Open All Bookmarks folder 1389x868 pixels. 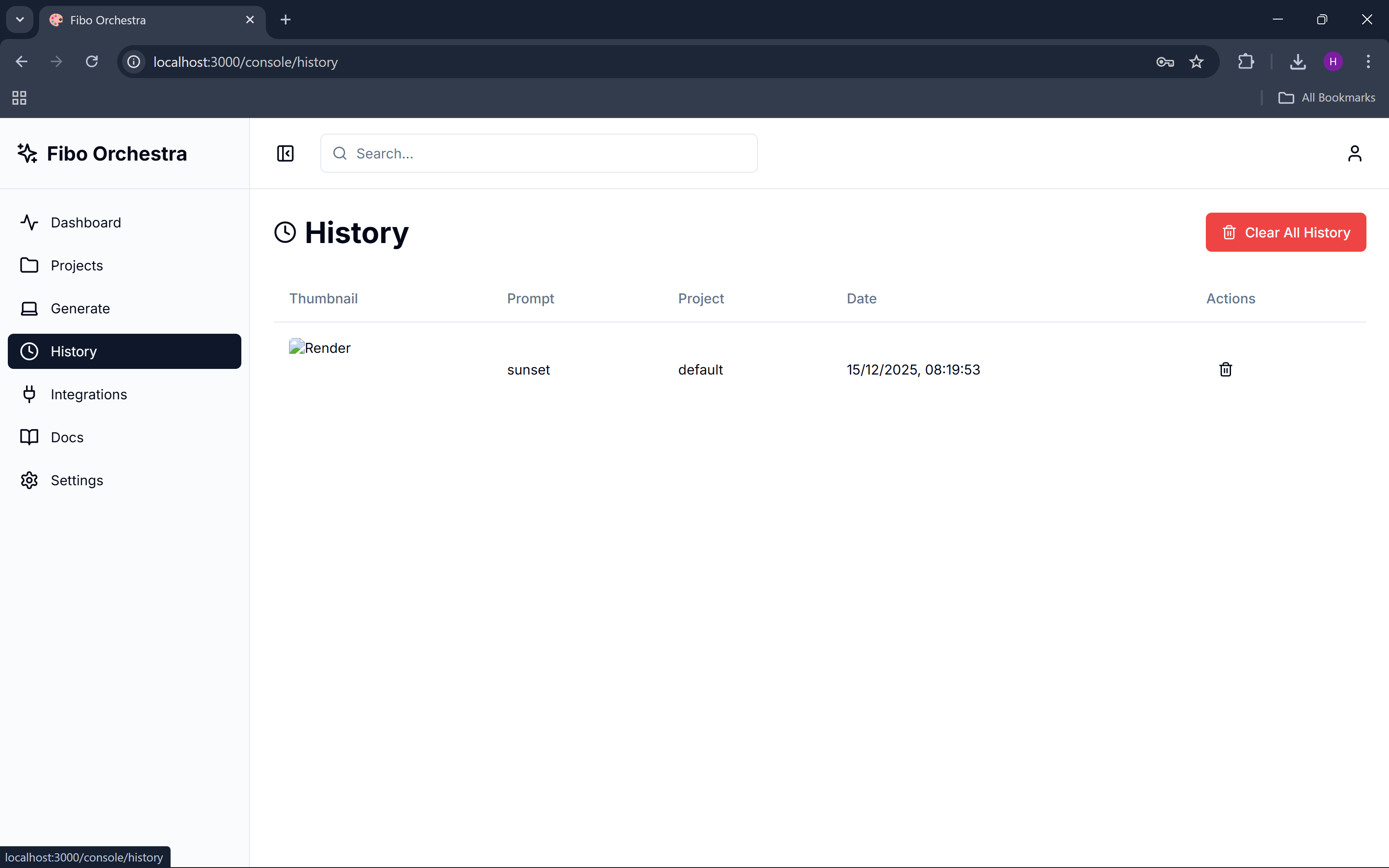1326,98
